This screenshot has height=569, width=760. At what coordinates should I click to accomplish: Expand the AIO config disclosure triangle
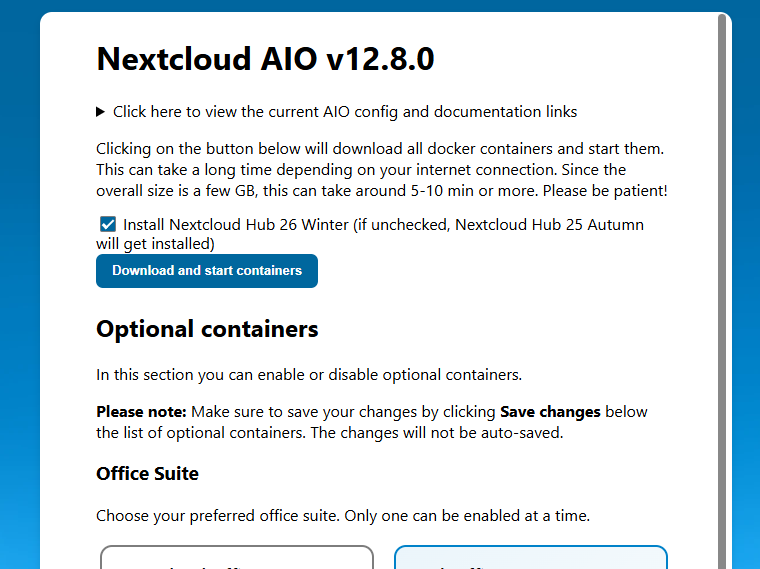pos(101,112)
